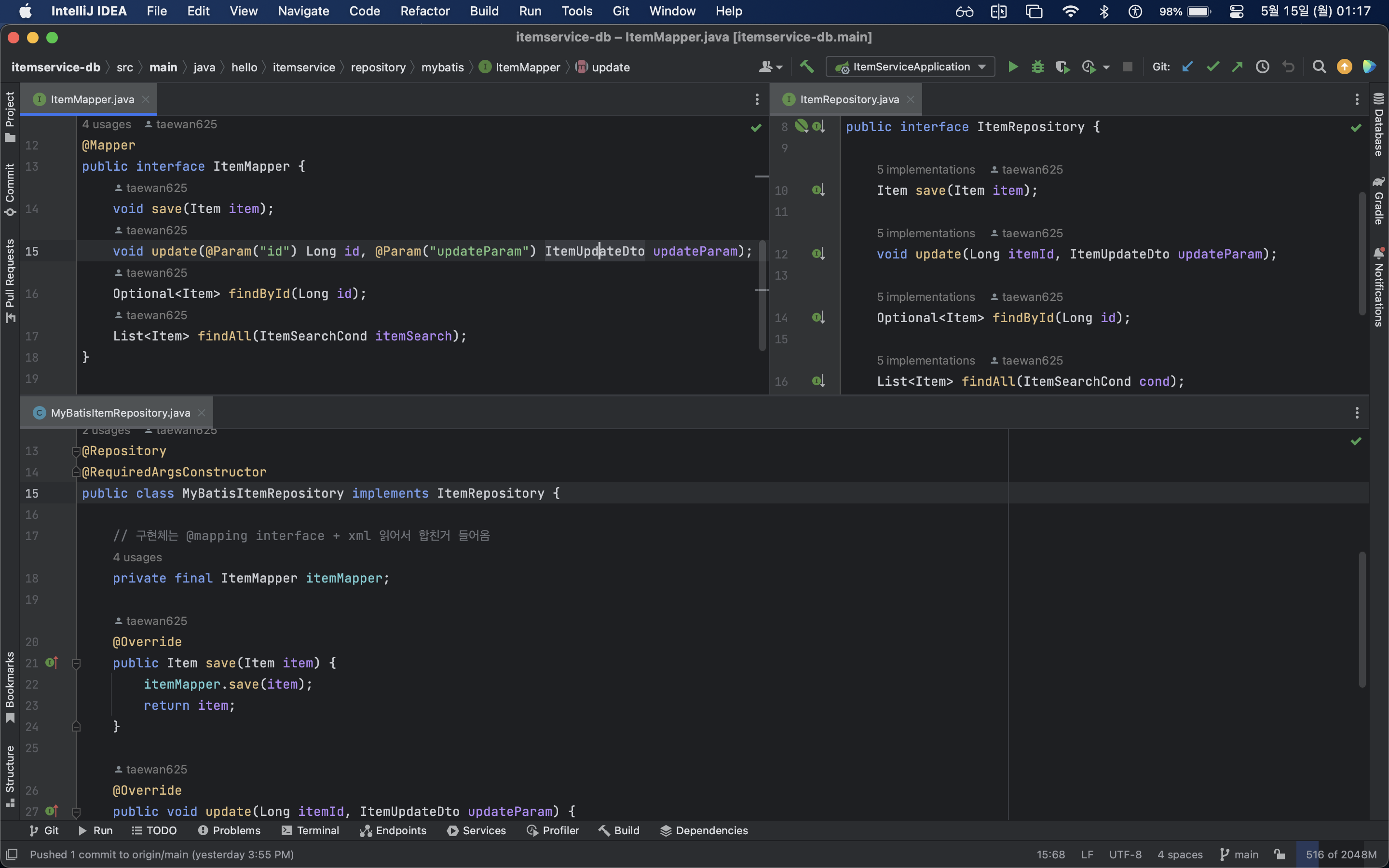Viewport: 1389px width, 868px height.
Task: Click the Problems tool window button
Action: tap(229, 831)
